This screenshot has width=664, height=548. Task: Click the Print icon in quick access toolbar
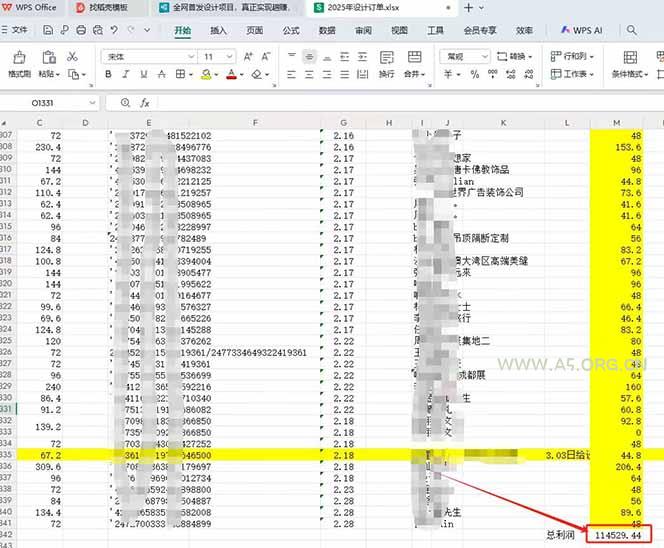pyautogui.click(x=80, y=31)
